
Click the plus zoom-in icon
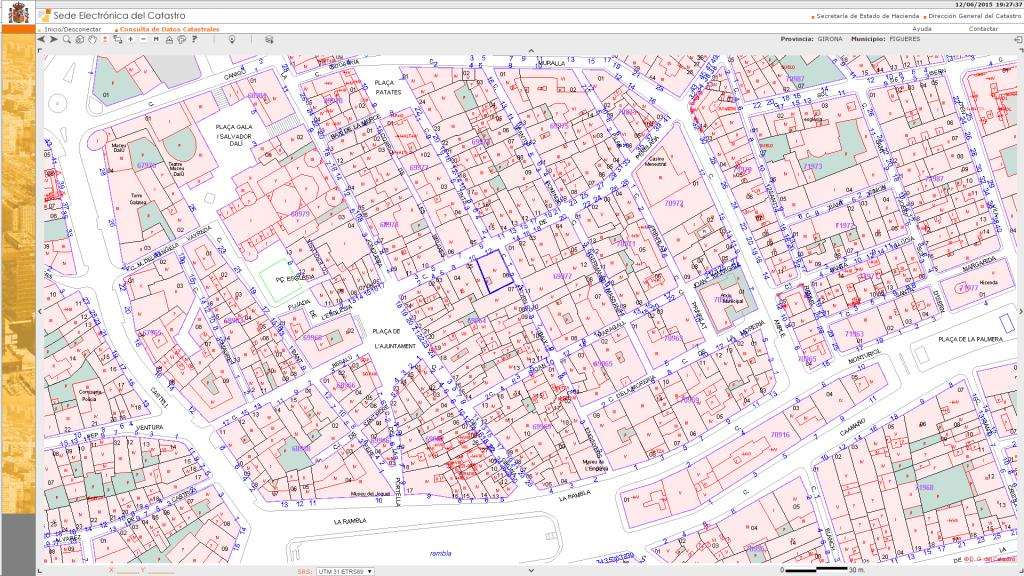(130, 39)
